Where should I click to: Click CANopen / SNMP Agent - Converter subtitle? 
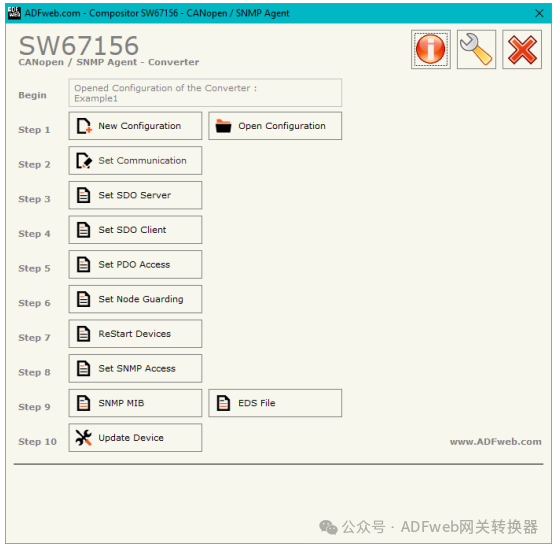109,62
